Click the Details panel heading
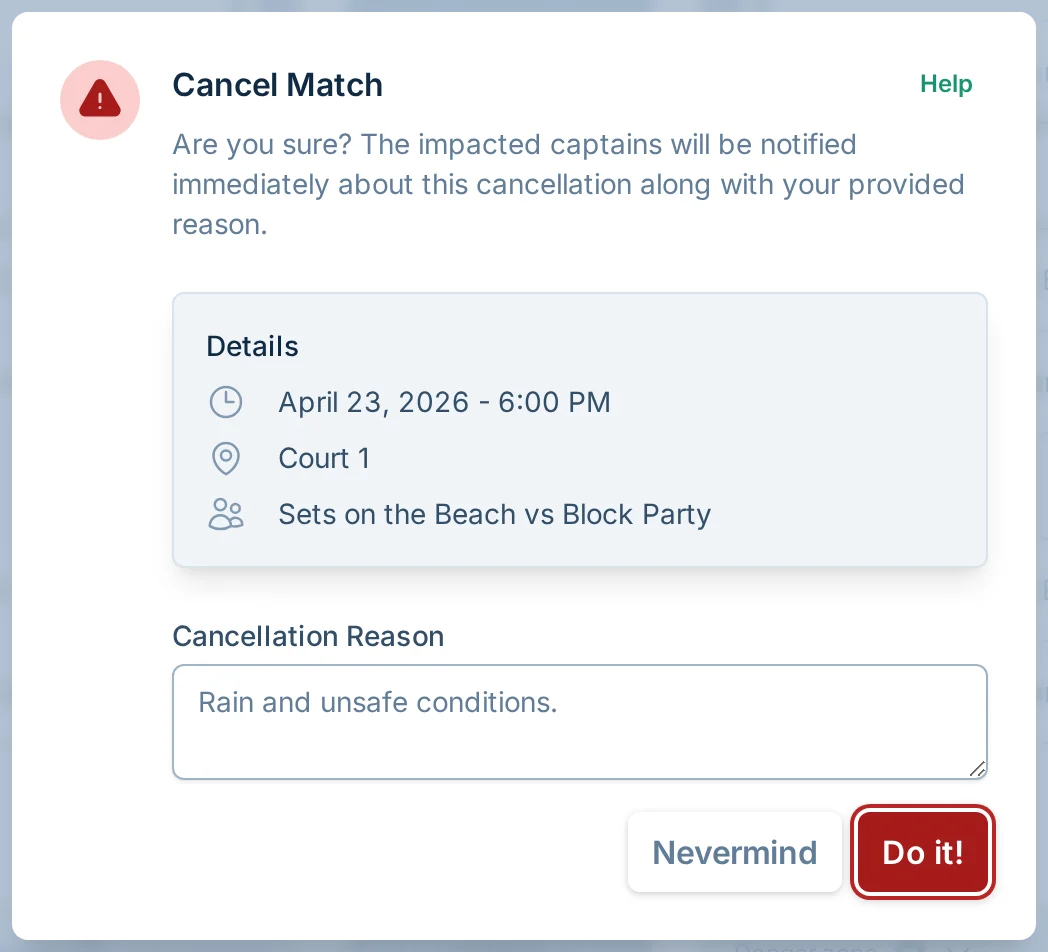The image size is (1048, 952). click(x=252, y=346)
